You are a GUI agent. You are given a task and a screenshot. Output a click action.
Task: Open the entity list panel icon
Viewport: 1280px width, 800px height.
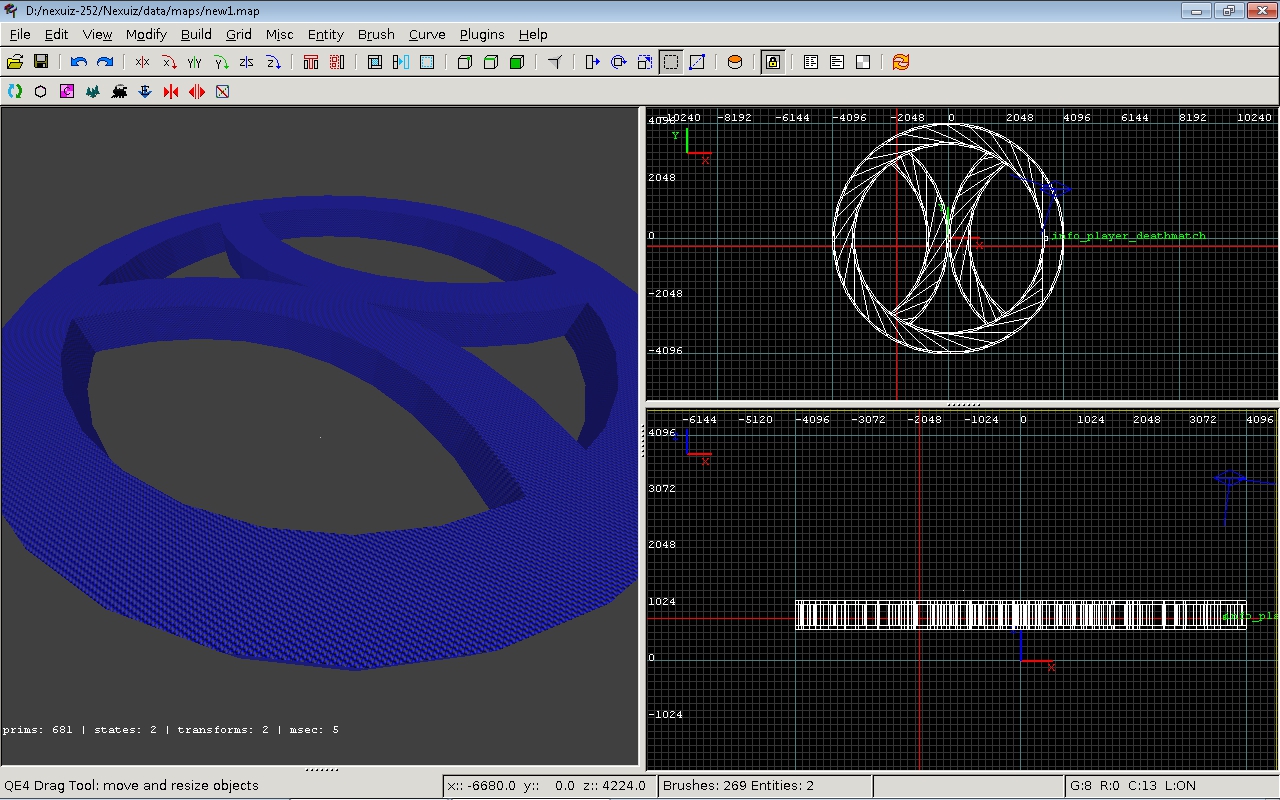pos(811,62)
